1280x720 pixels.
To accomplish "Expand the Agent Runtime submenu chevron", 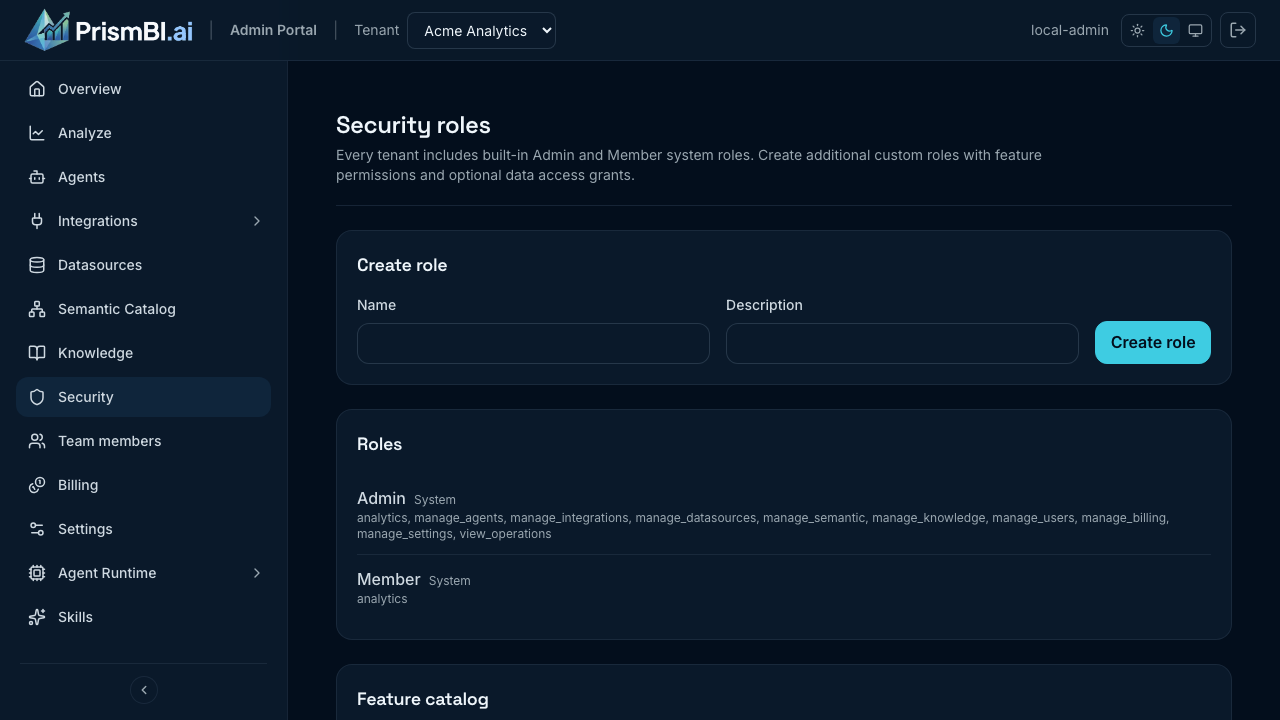I will [257, 573].
